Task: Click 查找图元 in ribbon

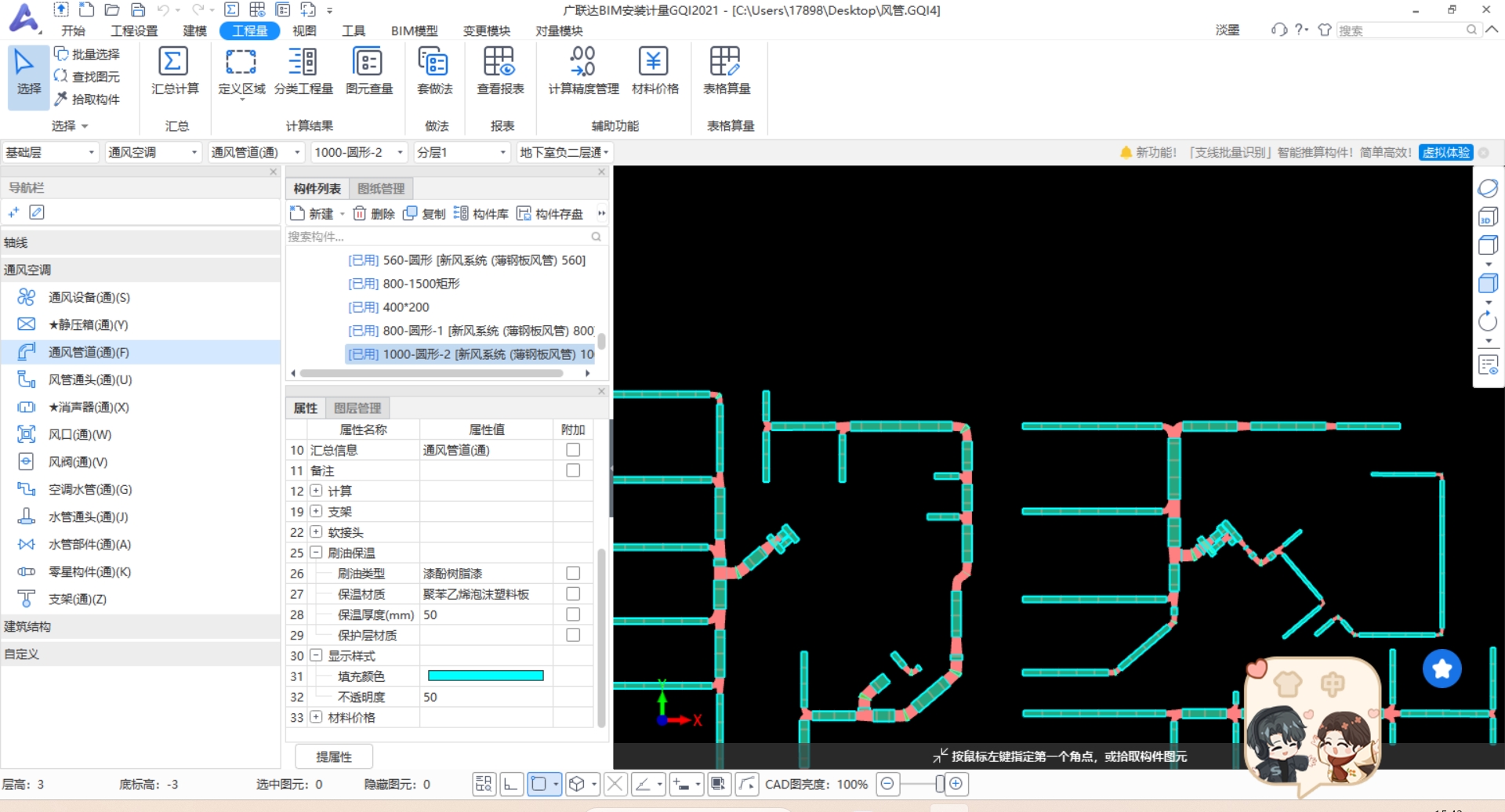Action: click(87, 76)
